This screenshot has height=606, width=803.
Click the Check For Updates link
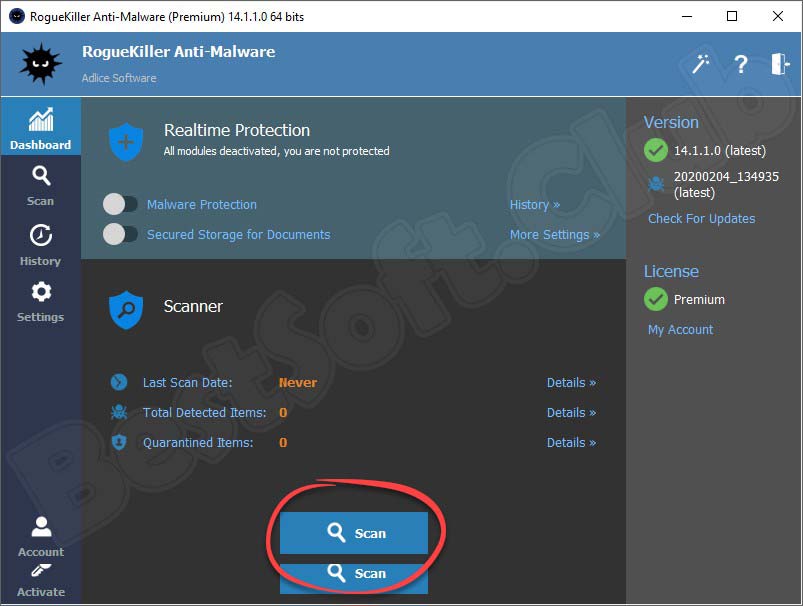tap(701, 218)
